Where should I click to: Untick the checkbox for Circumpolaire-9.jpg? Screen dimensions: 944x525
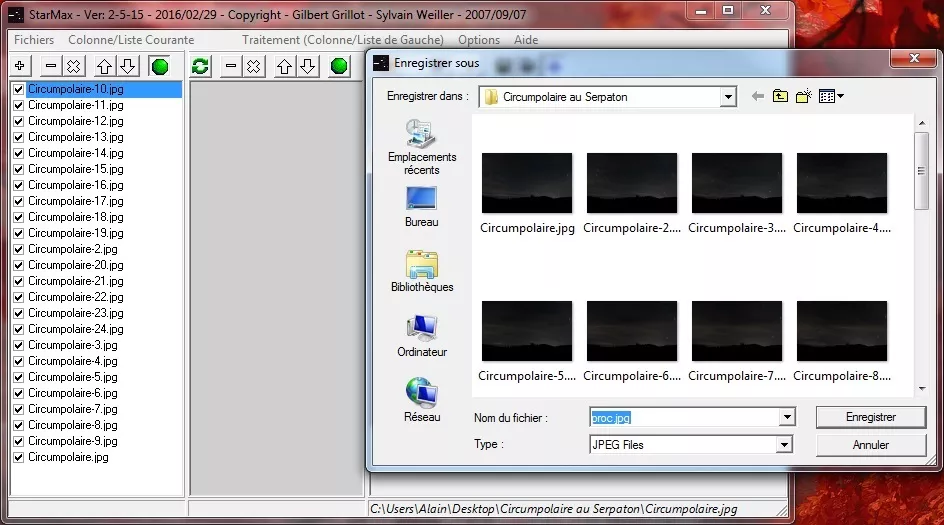tap(18, 441)
